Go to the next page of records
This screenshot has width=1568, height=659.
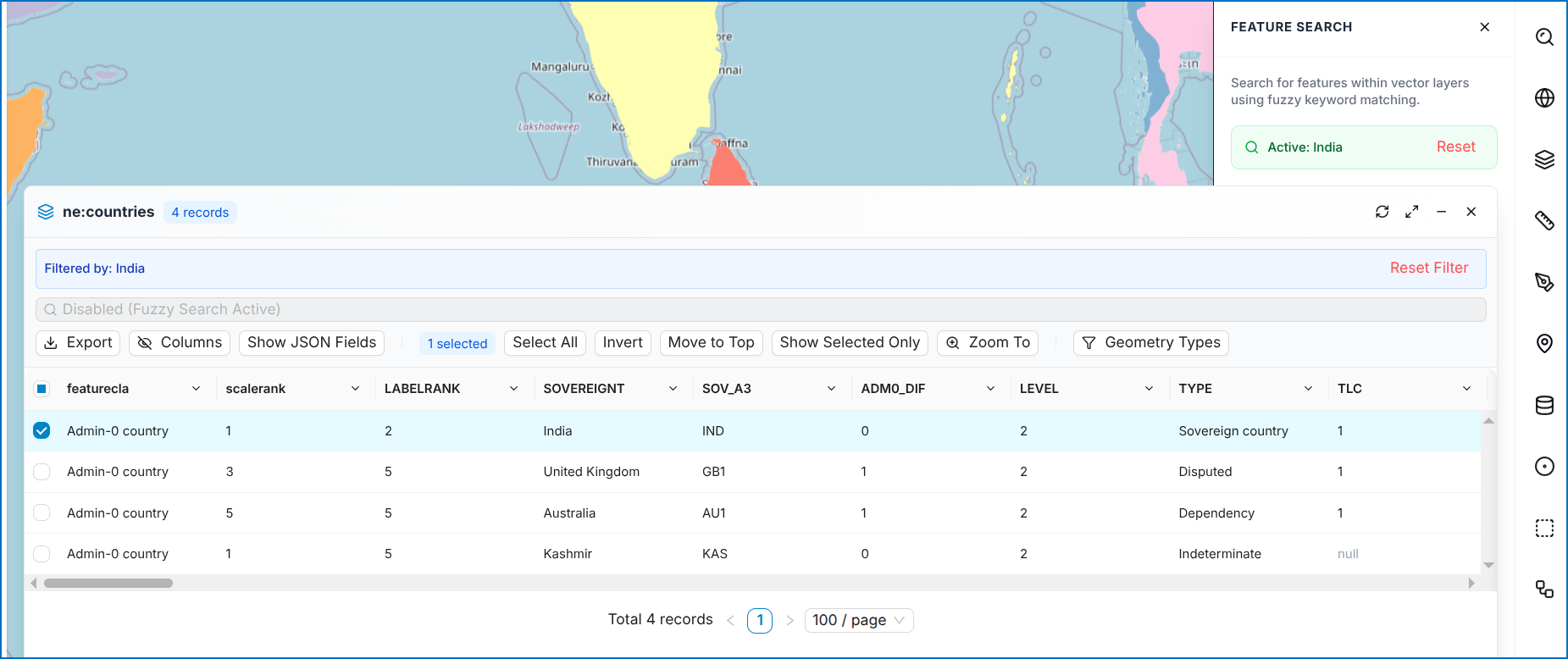[x=790, y=621]
